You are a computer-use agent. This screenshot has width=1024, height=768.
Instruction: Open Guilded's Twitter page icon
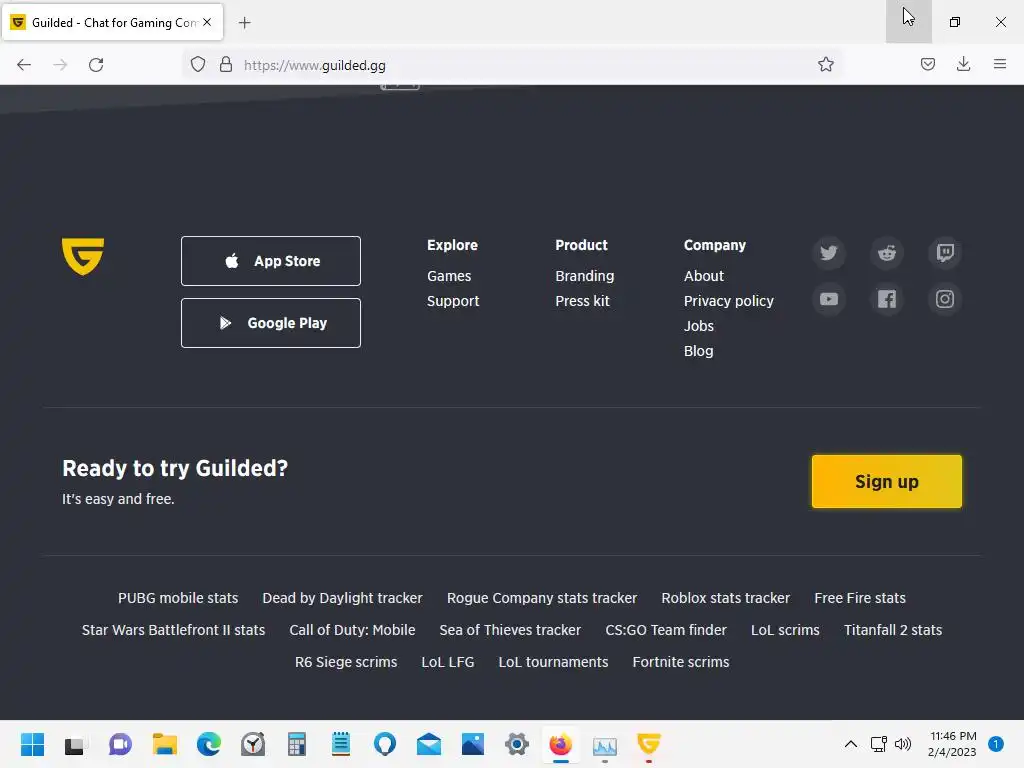(829, 253)
